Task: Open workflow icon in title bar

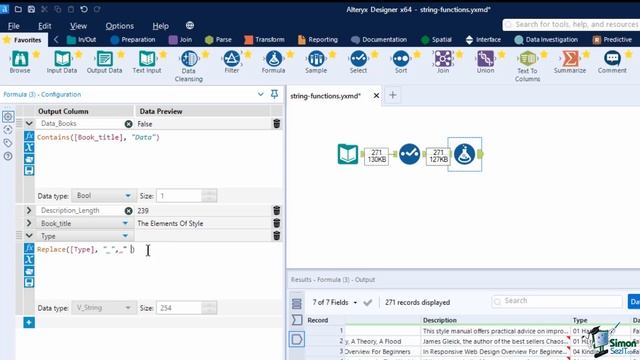Action: click(18, 9)
